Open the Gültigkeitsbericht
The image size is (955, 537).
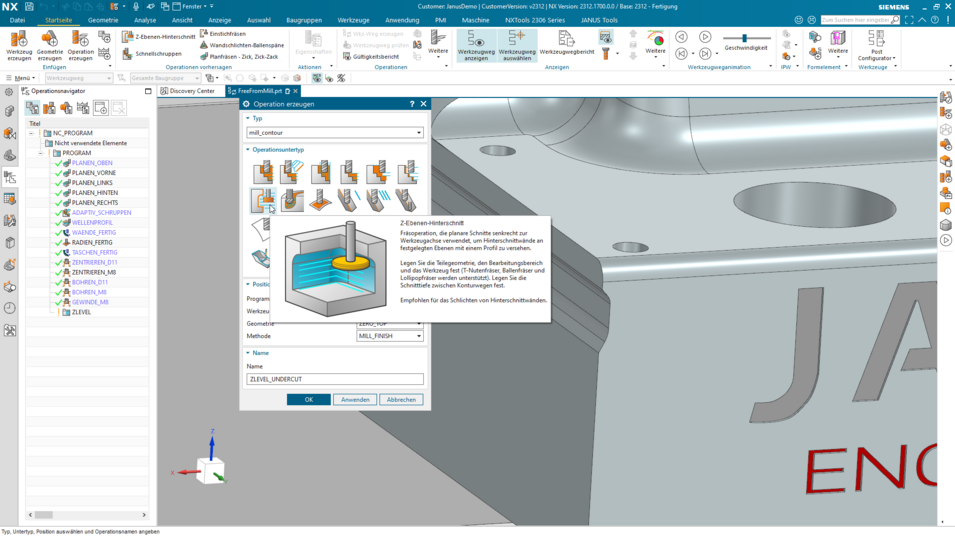click(371, 57)
